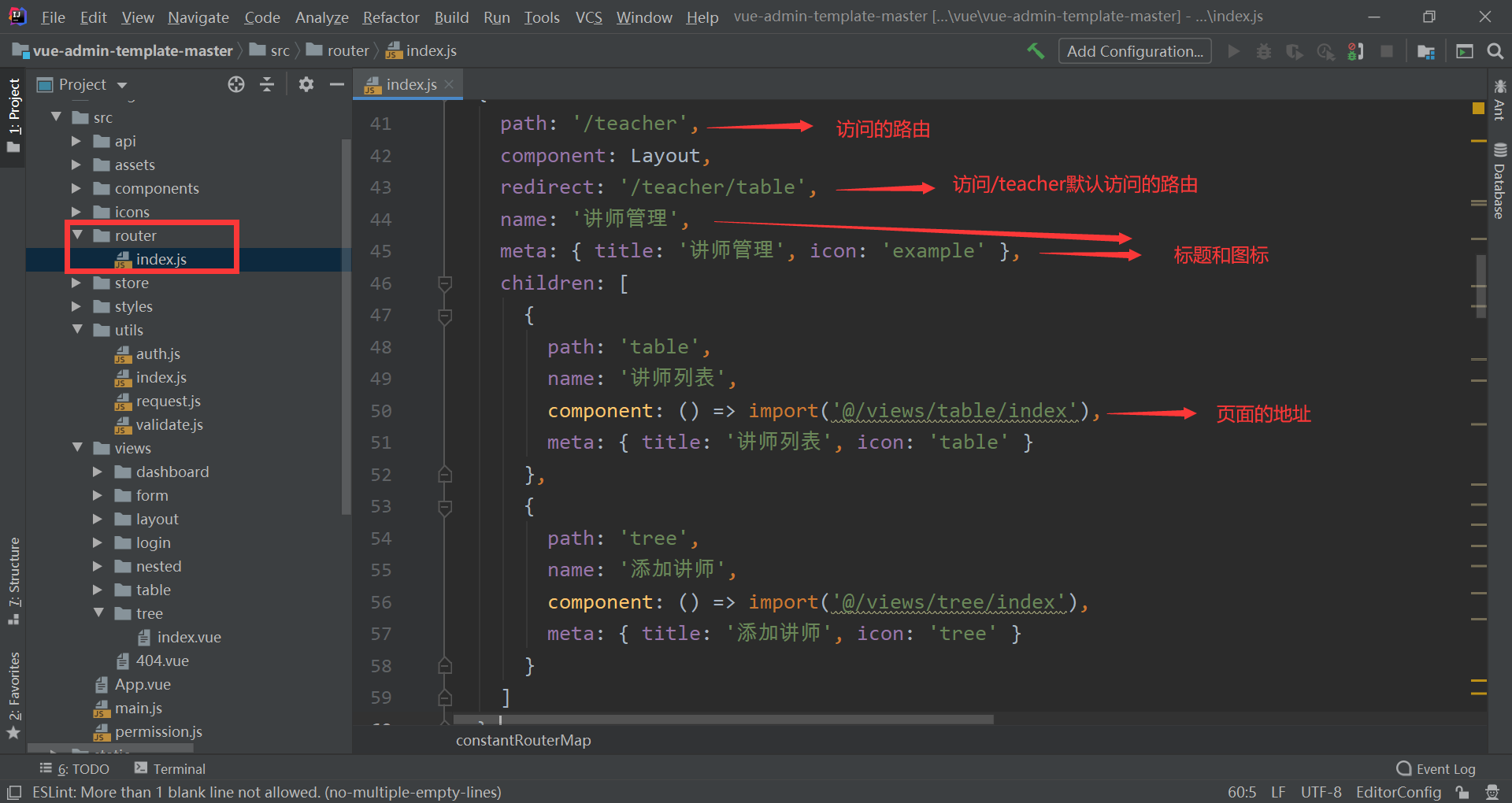The width and height of the screenshot is (1512, 803).
Task: Collapse the src folder
Action: [57, 117]
